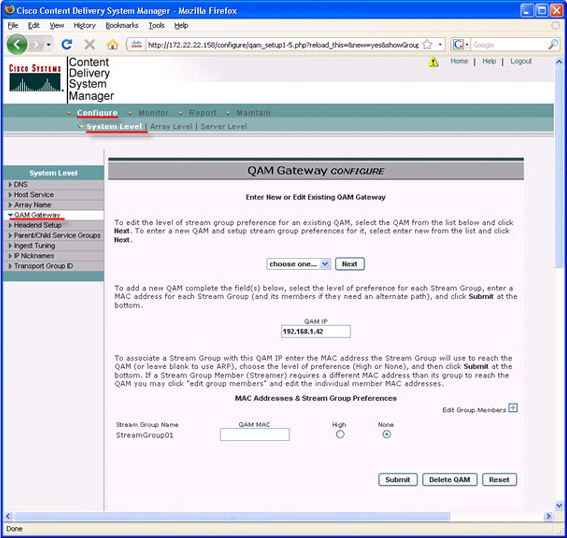Click the StreamGroup01 stream group name
The image size is (567, 538).
[144, 435]
